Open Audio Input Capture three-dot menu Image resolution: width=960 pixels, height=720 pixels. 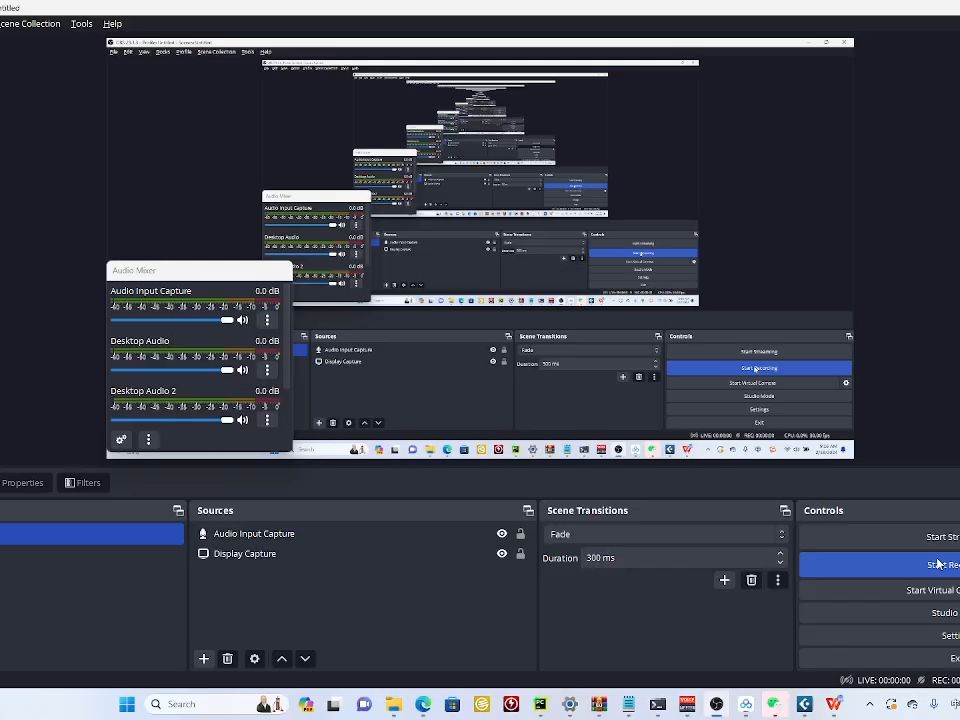point(267,320)
